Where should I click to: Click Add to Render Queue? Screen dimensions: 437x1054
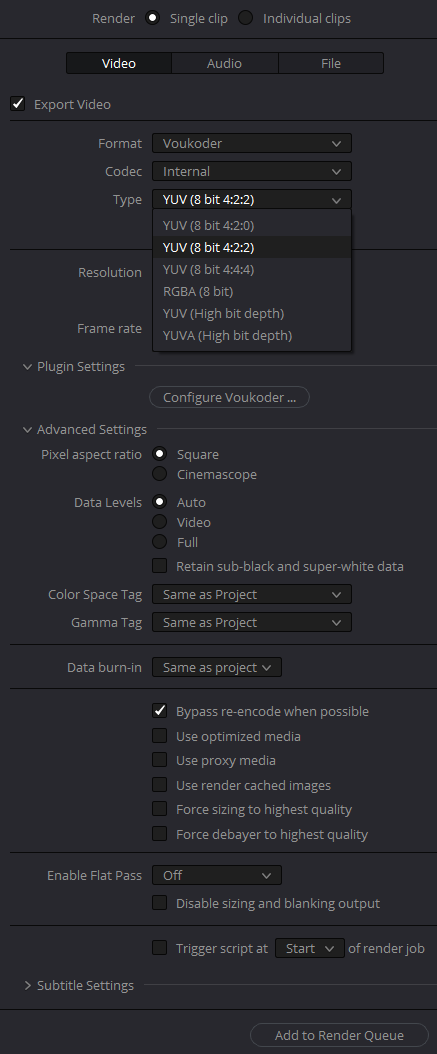[340, 1035]
